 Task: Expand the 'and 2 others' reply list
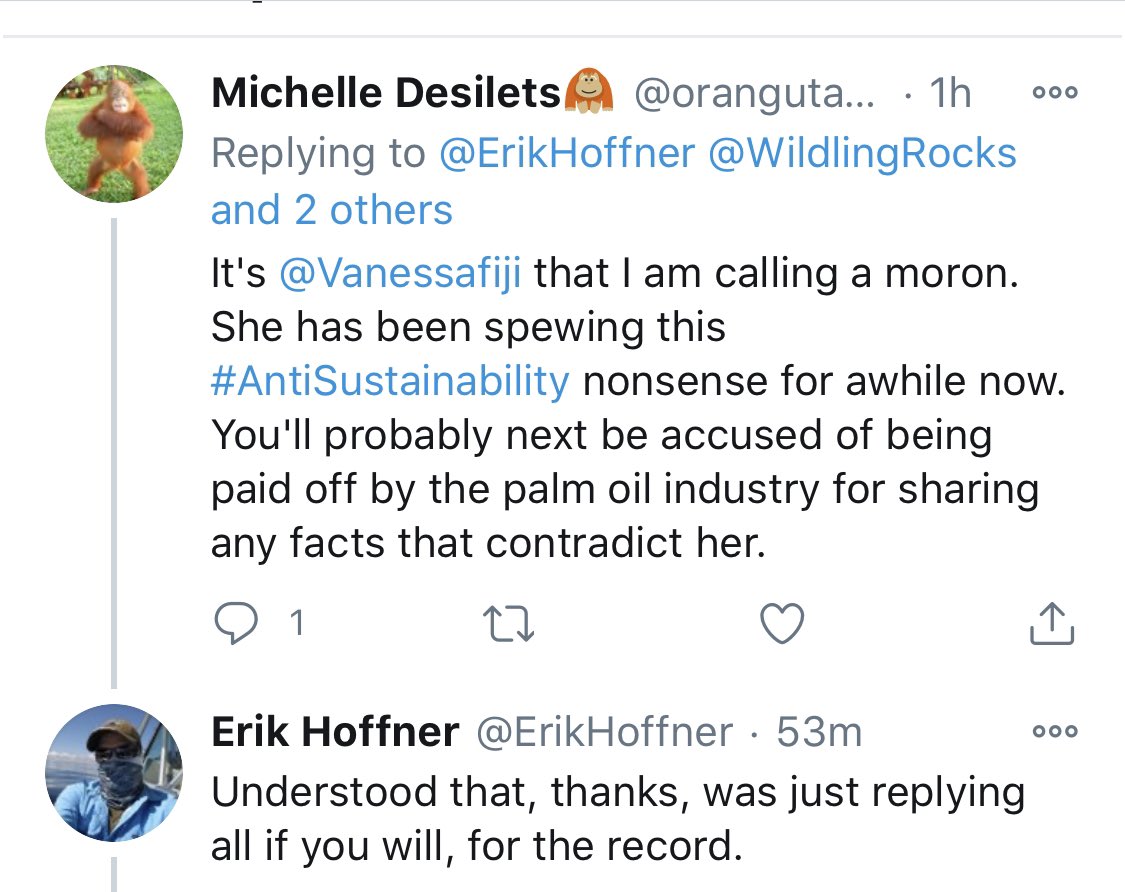pyautogui.click(x=330, y=209)
